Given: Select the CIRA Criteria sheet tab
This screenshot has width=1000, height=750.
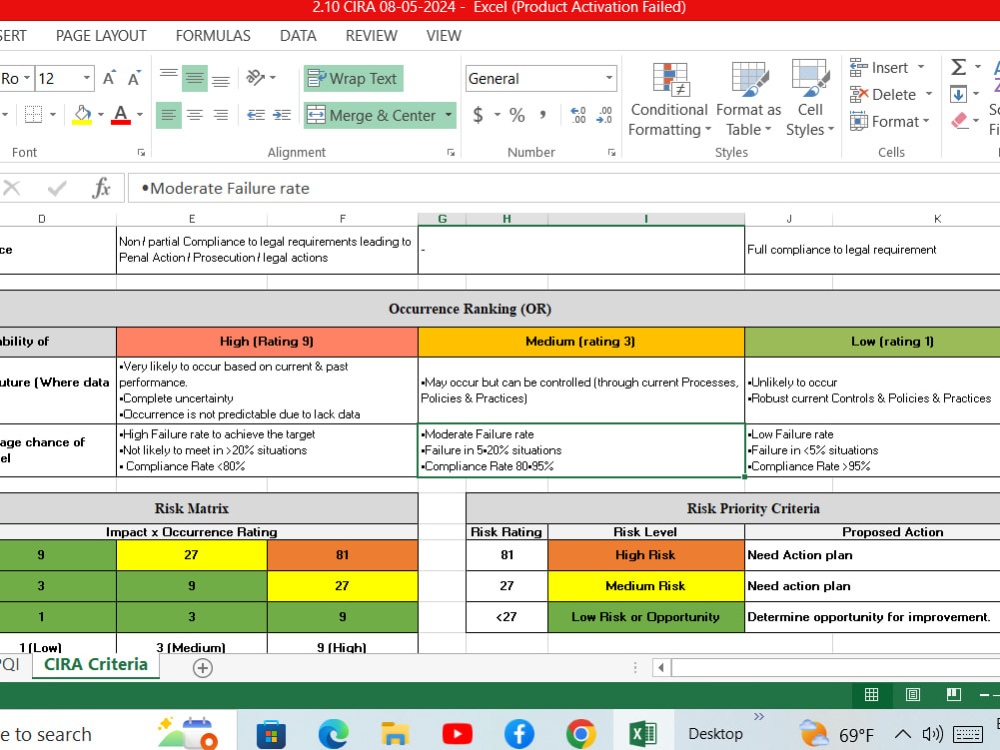Looking at the screenshot, I should click(x=96, y=665).
